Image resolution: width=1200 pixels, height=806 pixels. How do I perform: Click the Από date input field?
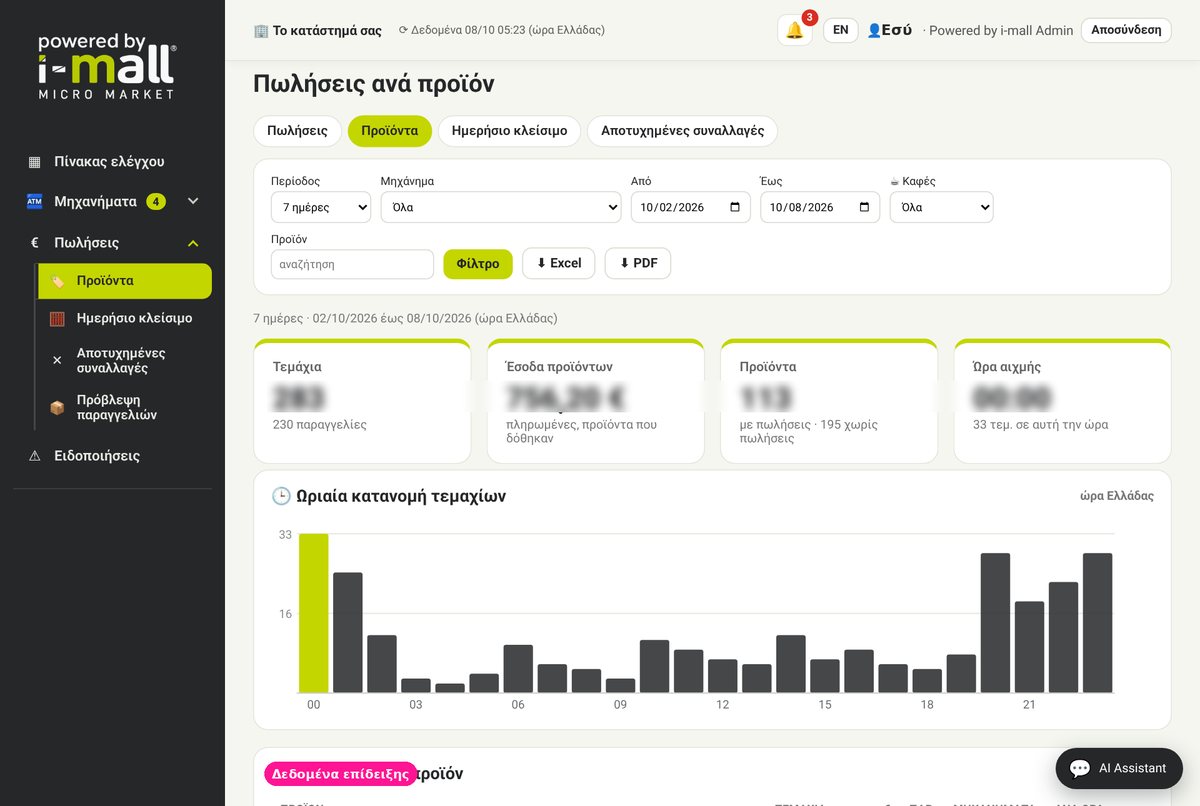click(x=691, y=207)
